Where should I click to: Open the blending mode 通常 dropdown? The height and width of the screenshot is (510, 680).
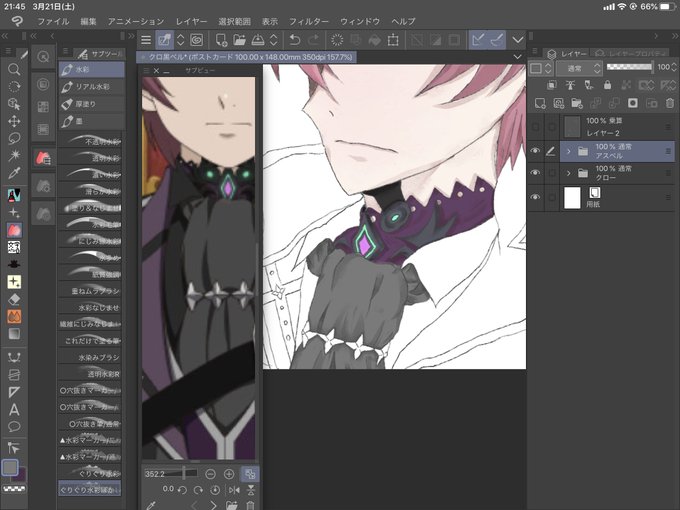click(579, 68)
